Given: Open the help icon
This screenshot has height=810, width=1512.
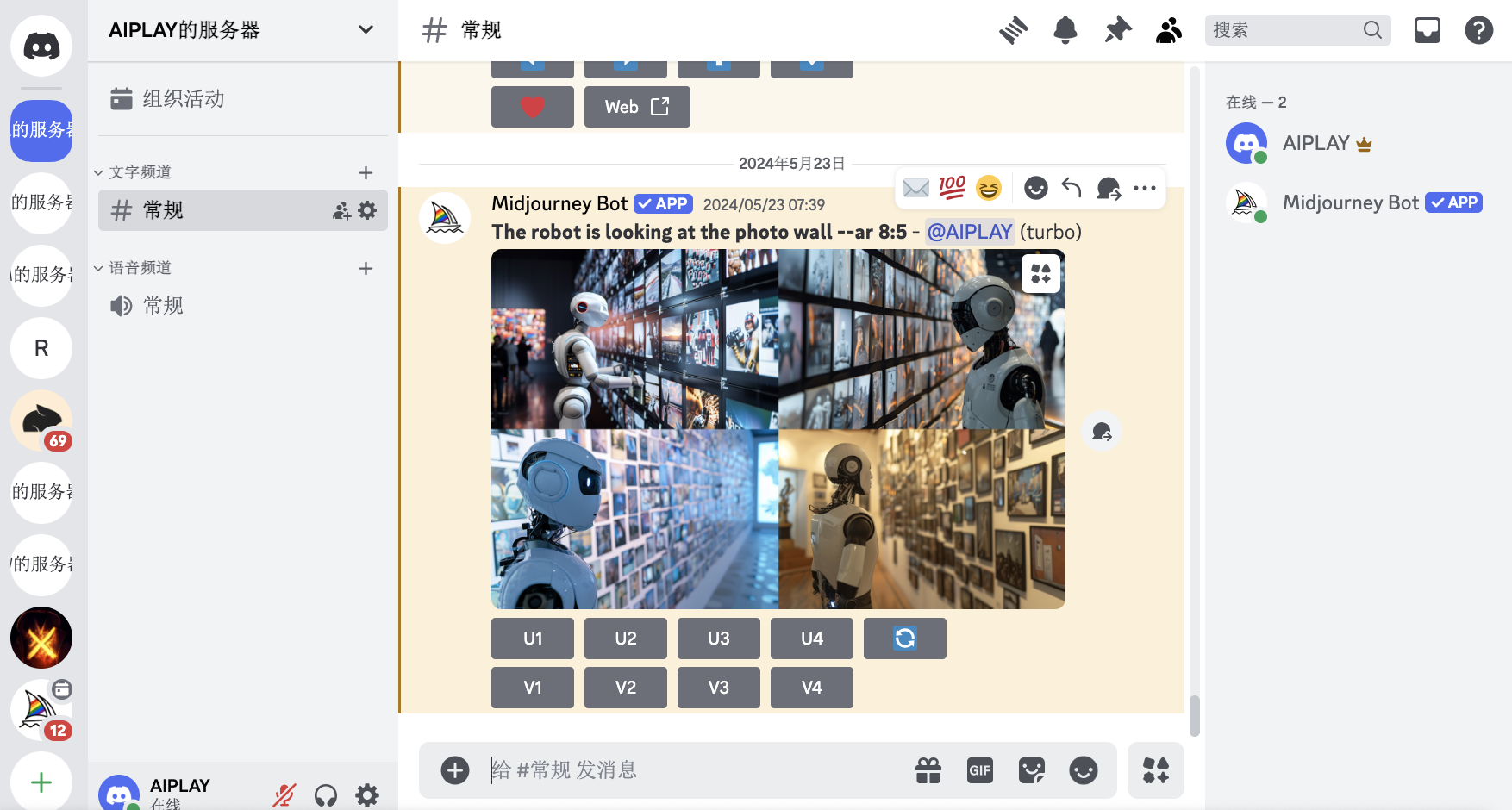Looking at the screenshot, I should pyautogui.click(x=1479, y=30).
